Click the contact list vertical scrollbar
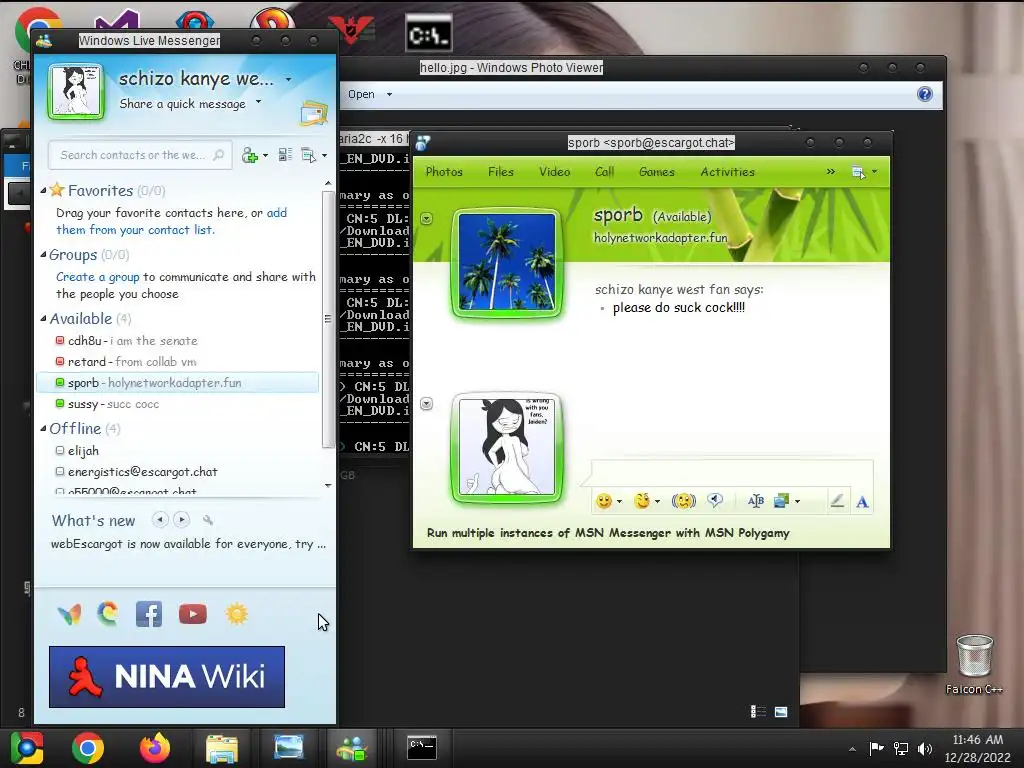Viewport: 1024px width, 768px height. point(328,319)
